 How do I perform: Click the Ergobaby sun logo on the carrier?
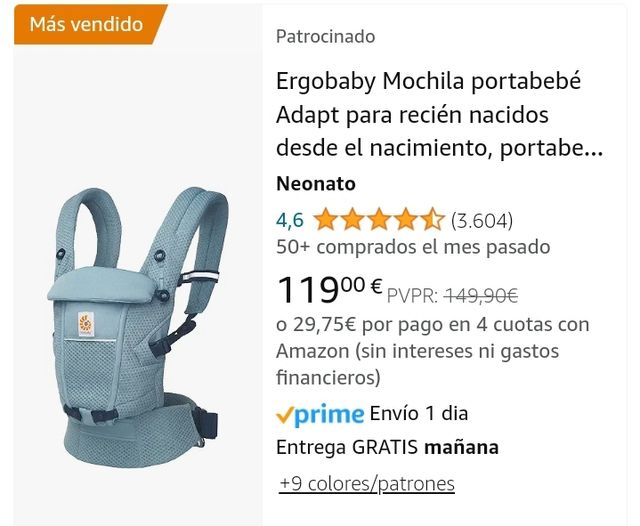[x=86, y=324]
